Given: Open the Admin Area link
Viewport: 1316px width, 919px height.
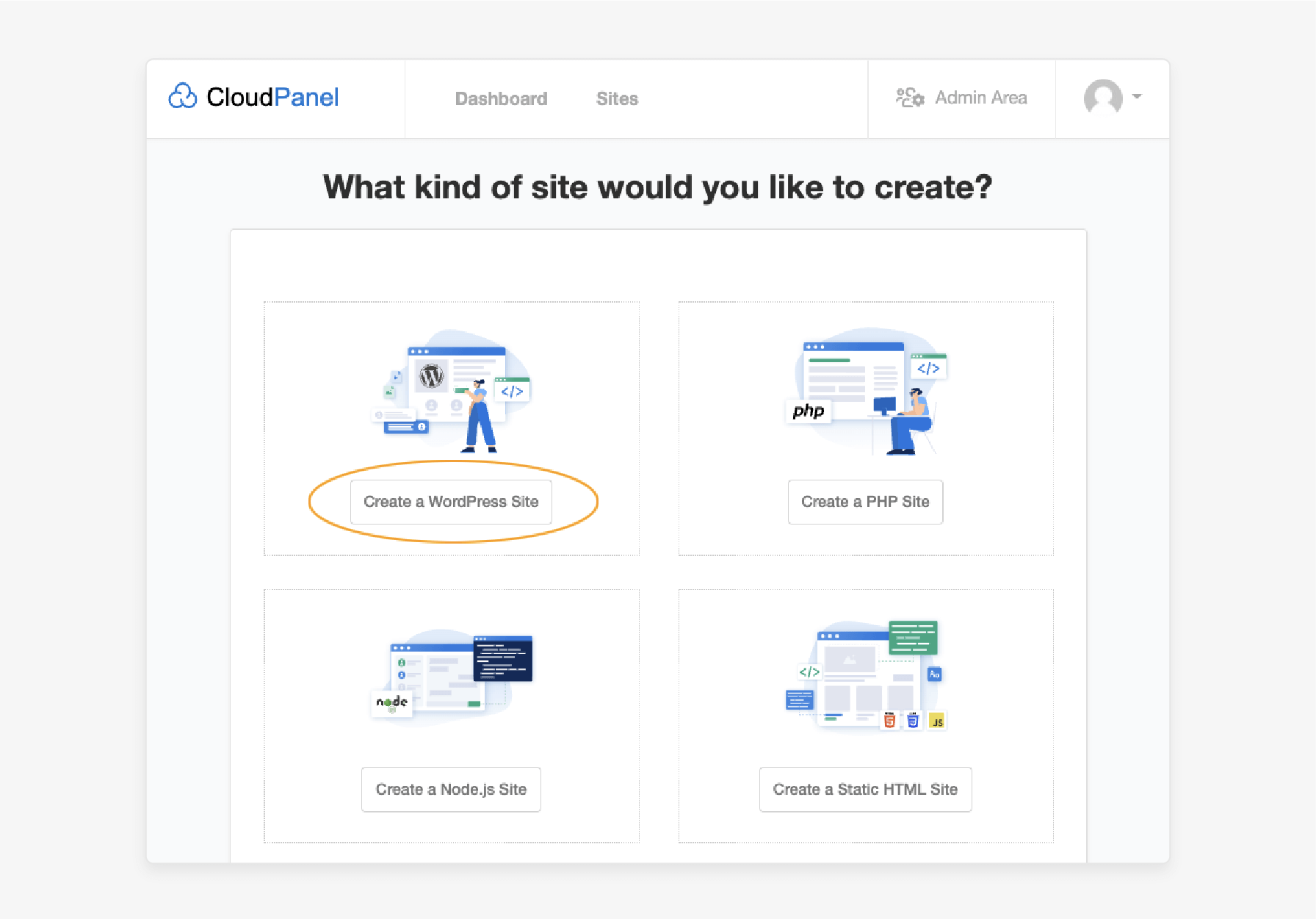Looking at the screenshot, I should coord(980,98).
